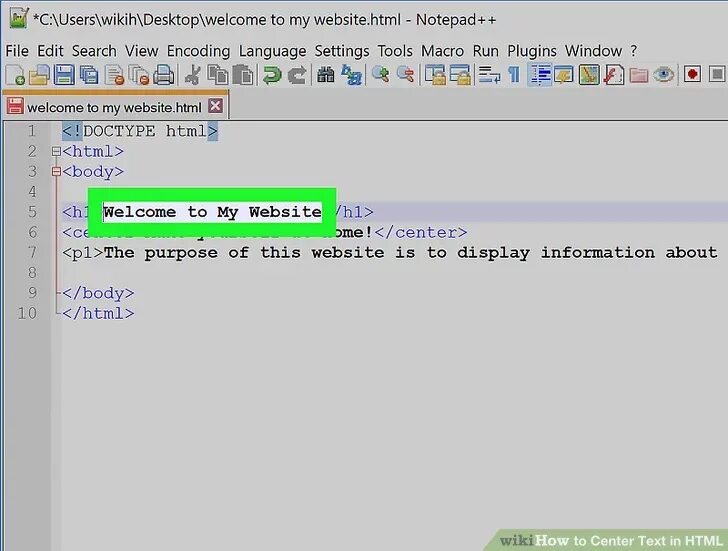Open a file using the folder icon

click(39, 75)
